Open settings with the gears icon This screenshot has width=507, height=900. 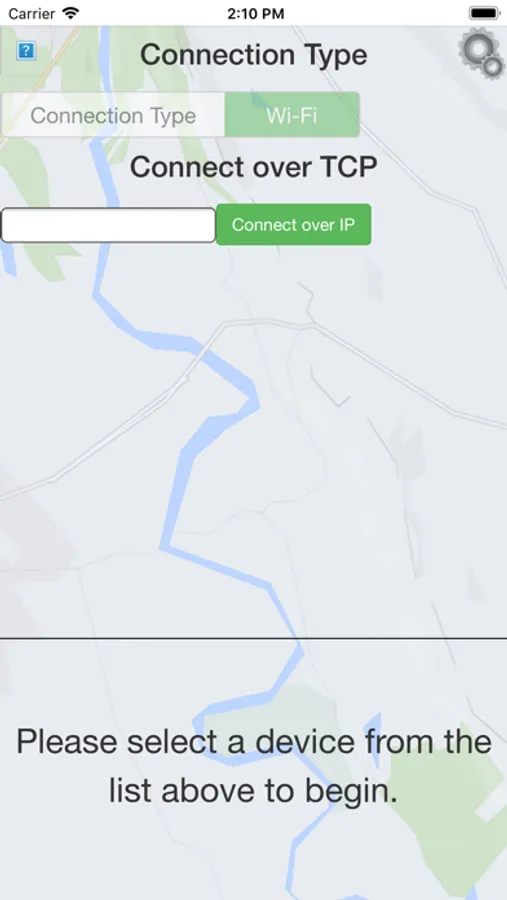tap(481, 53)
